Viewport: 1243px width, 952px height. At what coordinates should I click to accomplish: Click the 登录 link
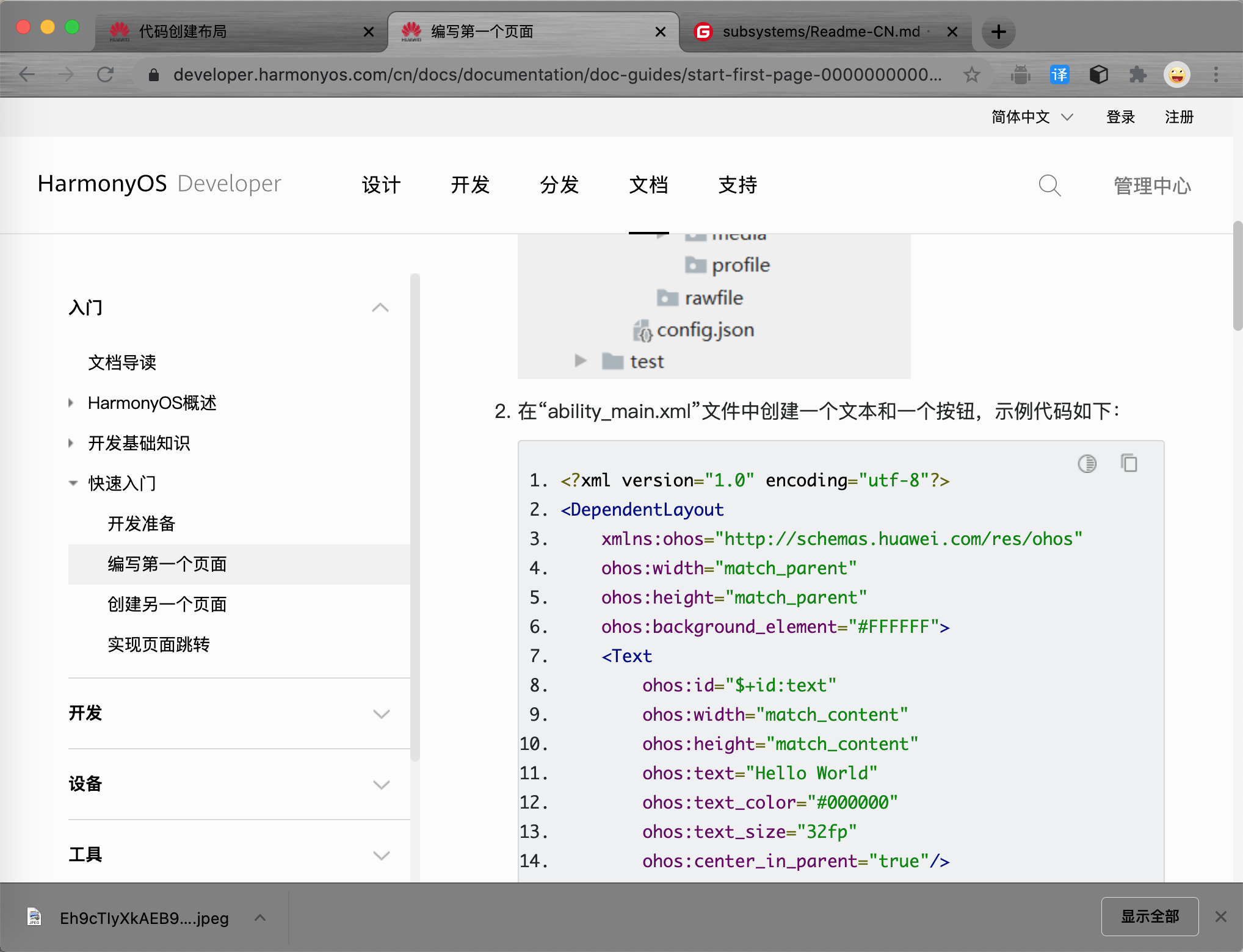click(x=1121, y=117)
